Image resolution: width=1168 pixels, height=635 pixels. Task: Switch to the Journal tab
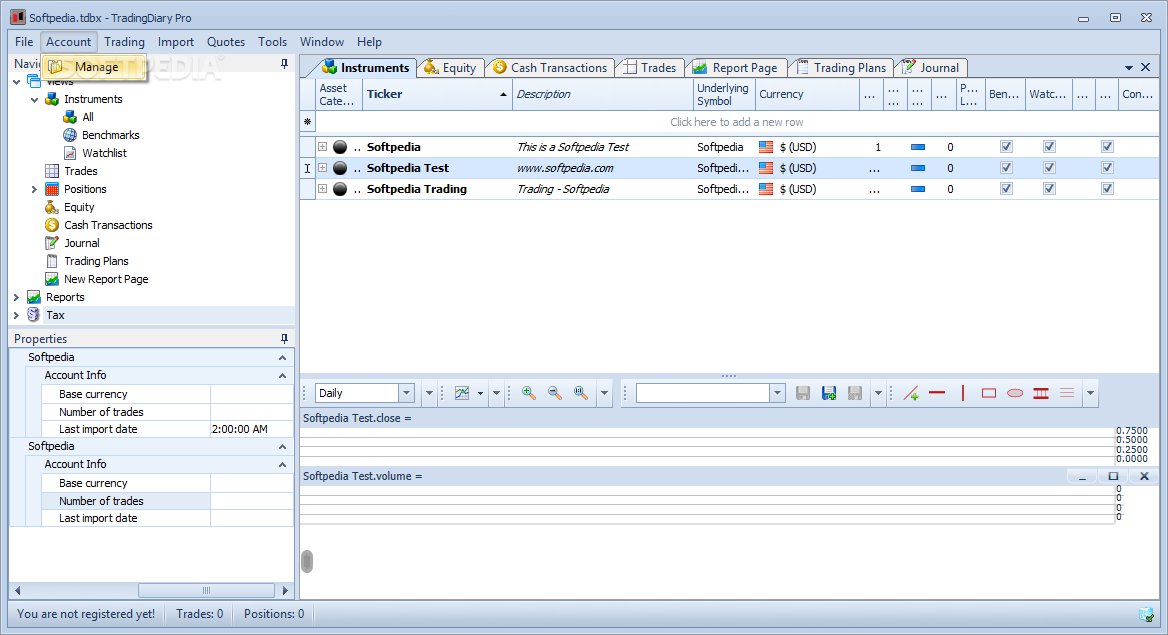[x=931, y=68]
